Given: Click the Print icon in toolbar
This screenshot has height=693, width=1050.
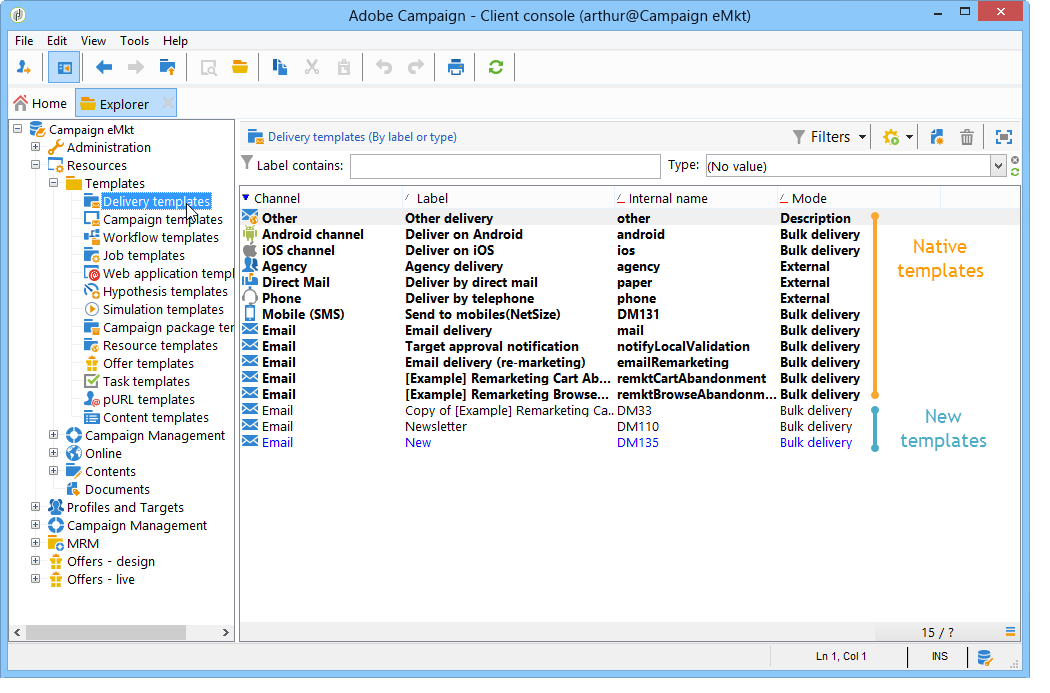Looking at the screenshot, I should [x=456, y=68].
